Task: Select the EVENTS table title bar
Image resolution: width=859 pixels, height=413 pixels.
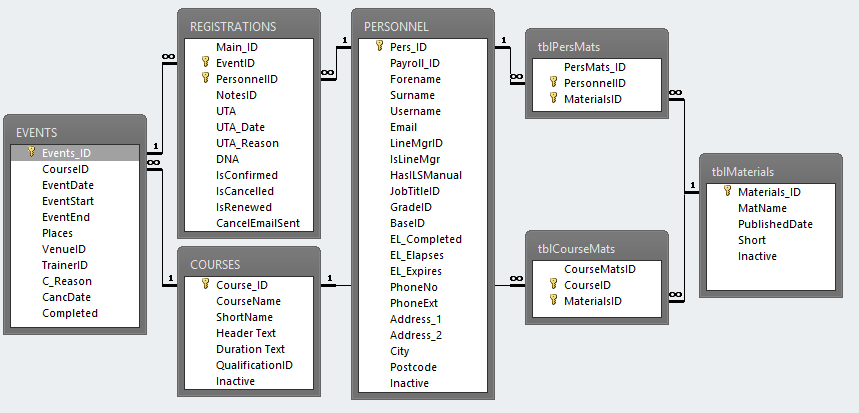Action: tap(75, 131)
